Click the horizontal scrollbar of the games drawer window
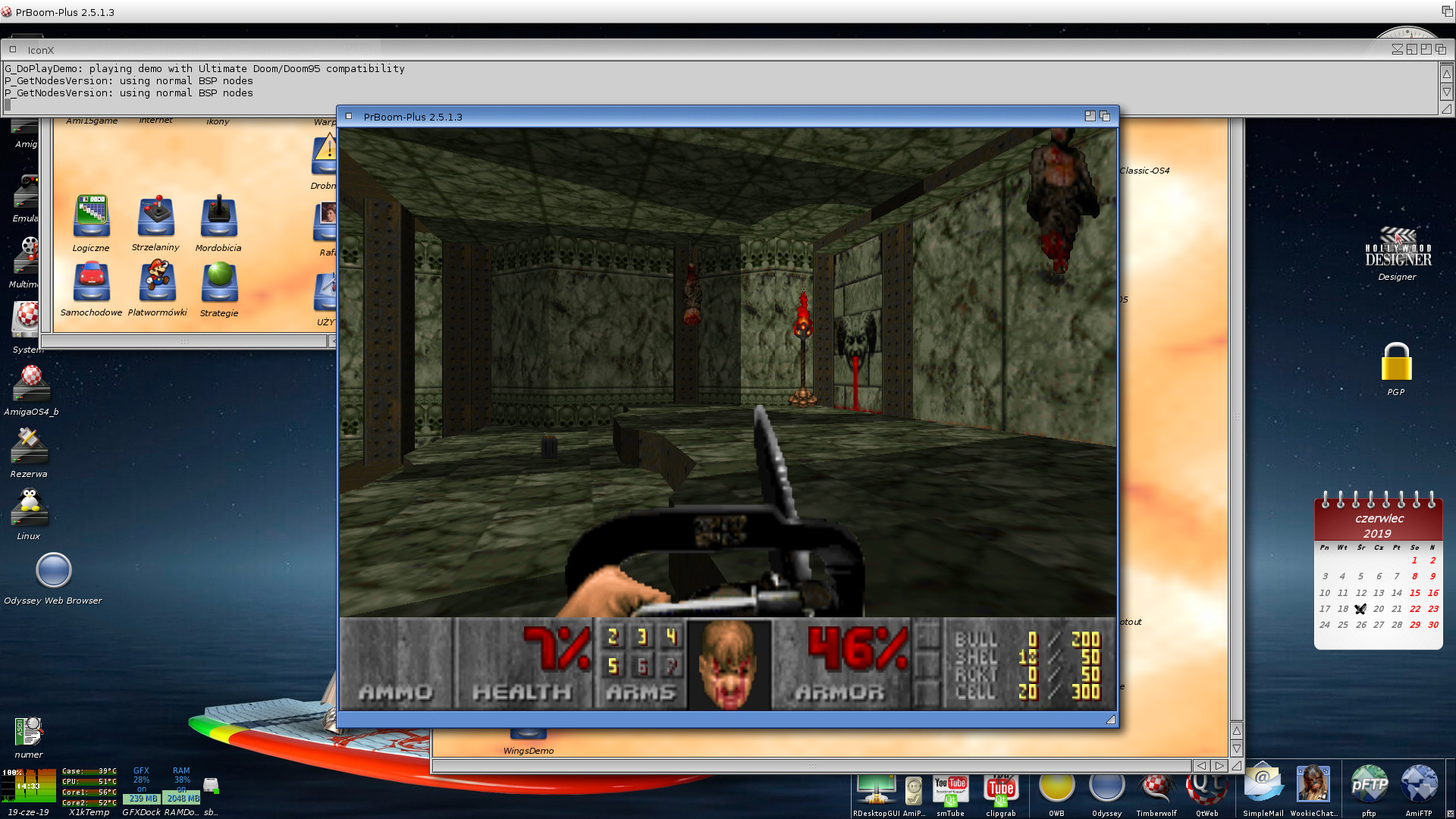This screenshot has width=1456, height=819. coord(184,341)
